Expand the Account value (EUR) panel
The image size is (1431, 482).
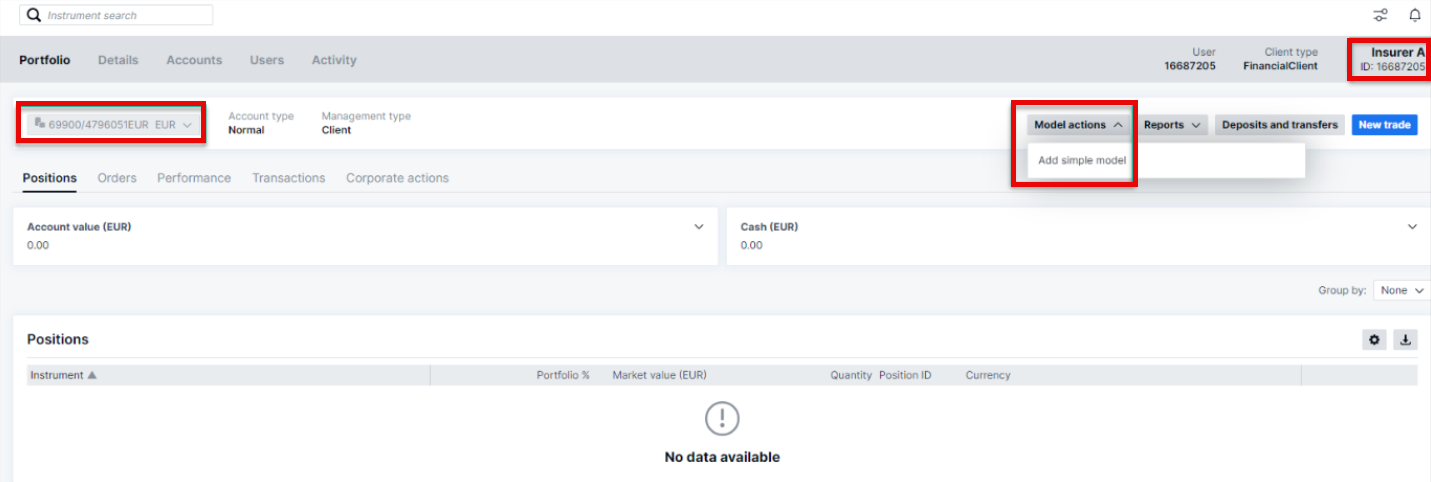pyautogui.click(x=699, y=227)
